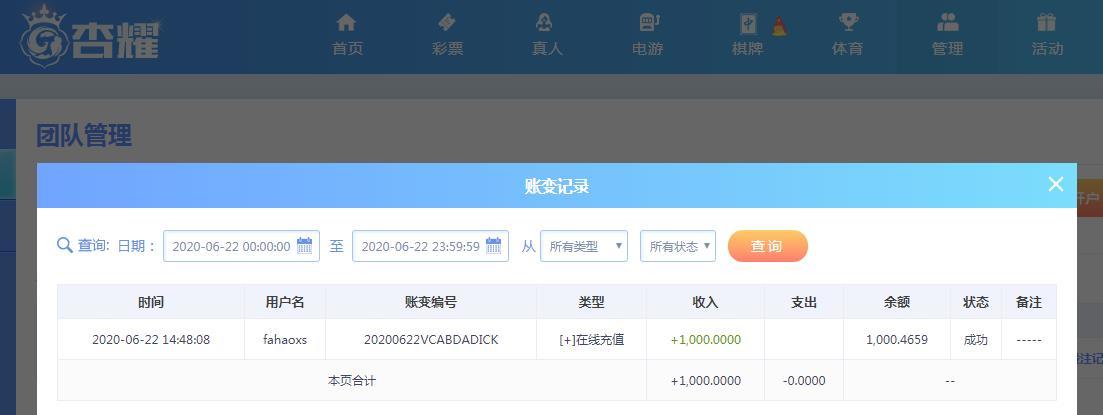Click the 本页合计 summary label
Image resolution: width=1103 pixels, height=415 pixels.
[352, 381]
